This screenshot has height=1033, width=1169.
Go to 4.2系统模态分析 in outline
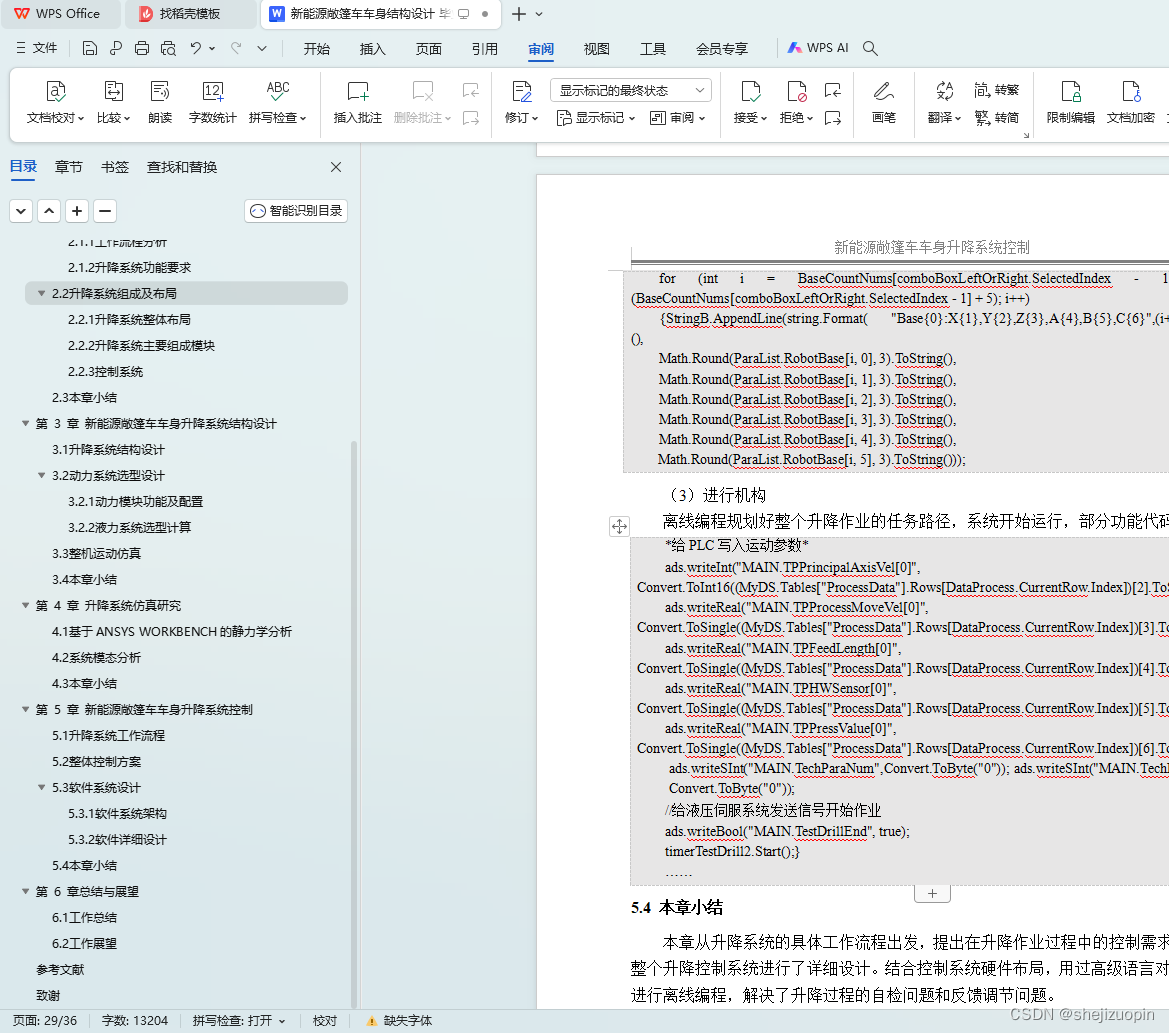tap(96, 657)
